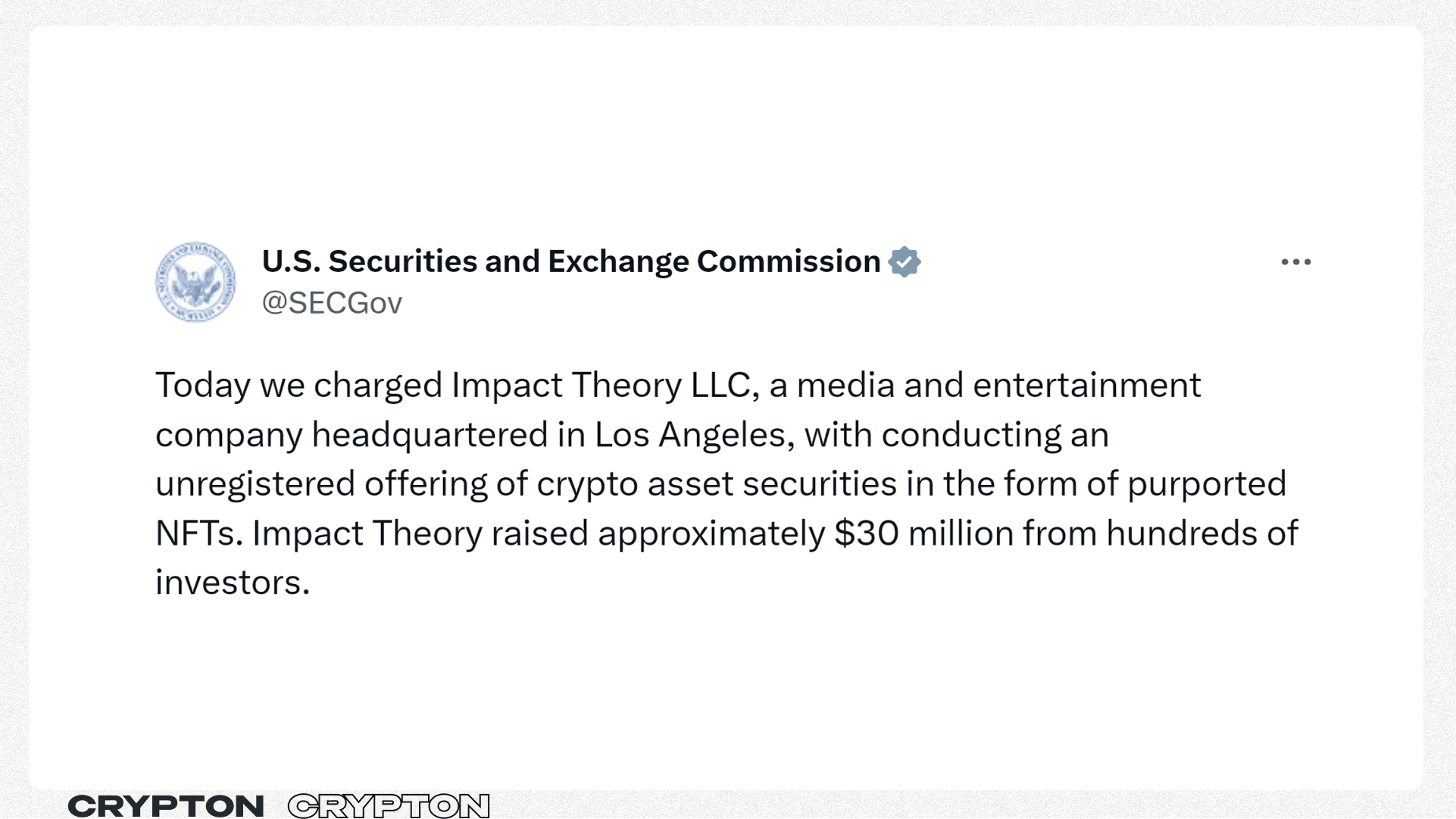
Task: Open the SEC seal profile avatar
Action: click(195, 282)
